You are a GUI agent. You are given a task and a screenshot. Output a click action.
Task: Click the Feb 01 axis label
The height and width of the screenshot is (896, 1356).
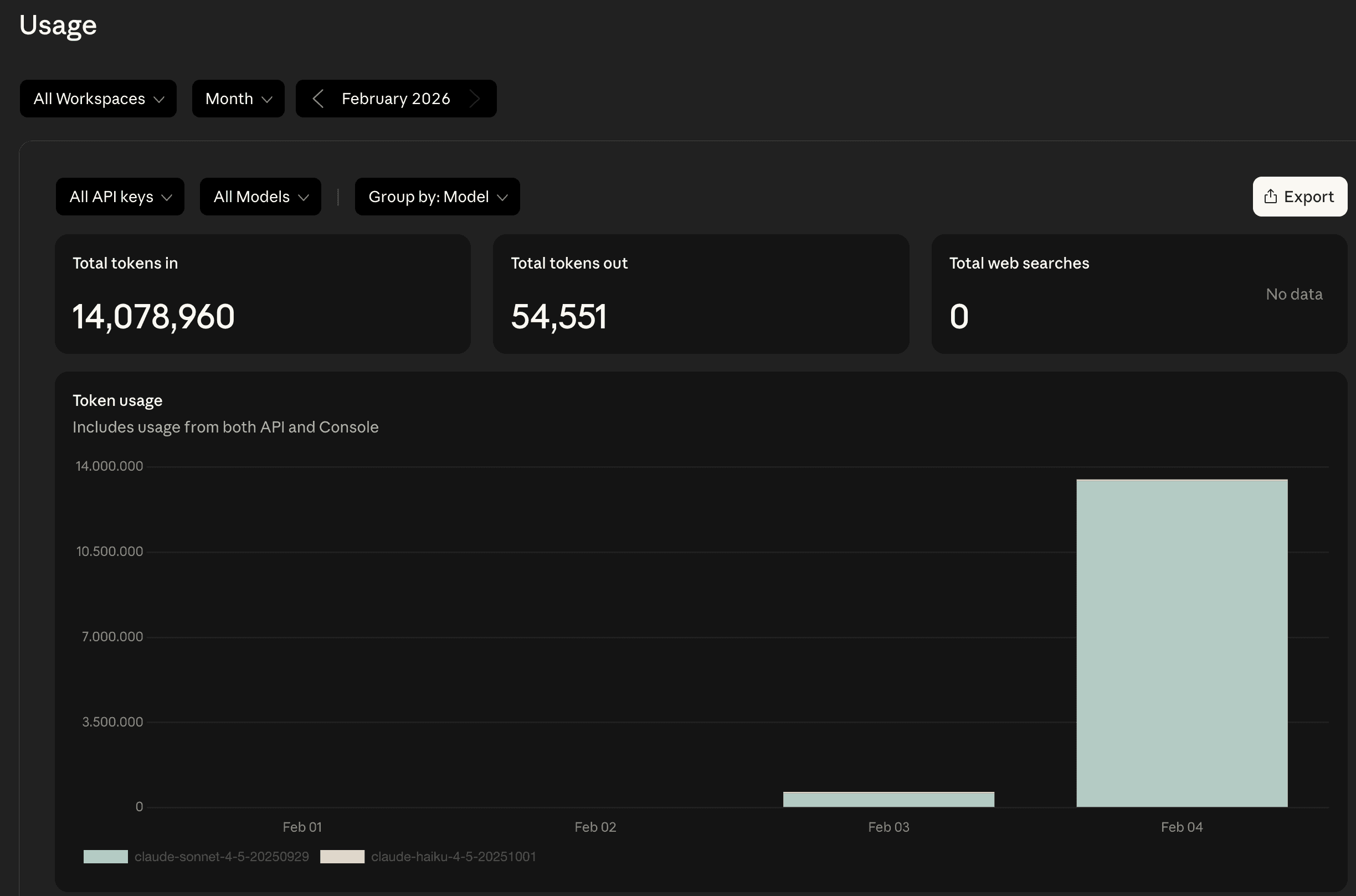302,827
